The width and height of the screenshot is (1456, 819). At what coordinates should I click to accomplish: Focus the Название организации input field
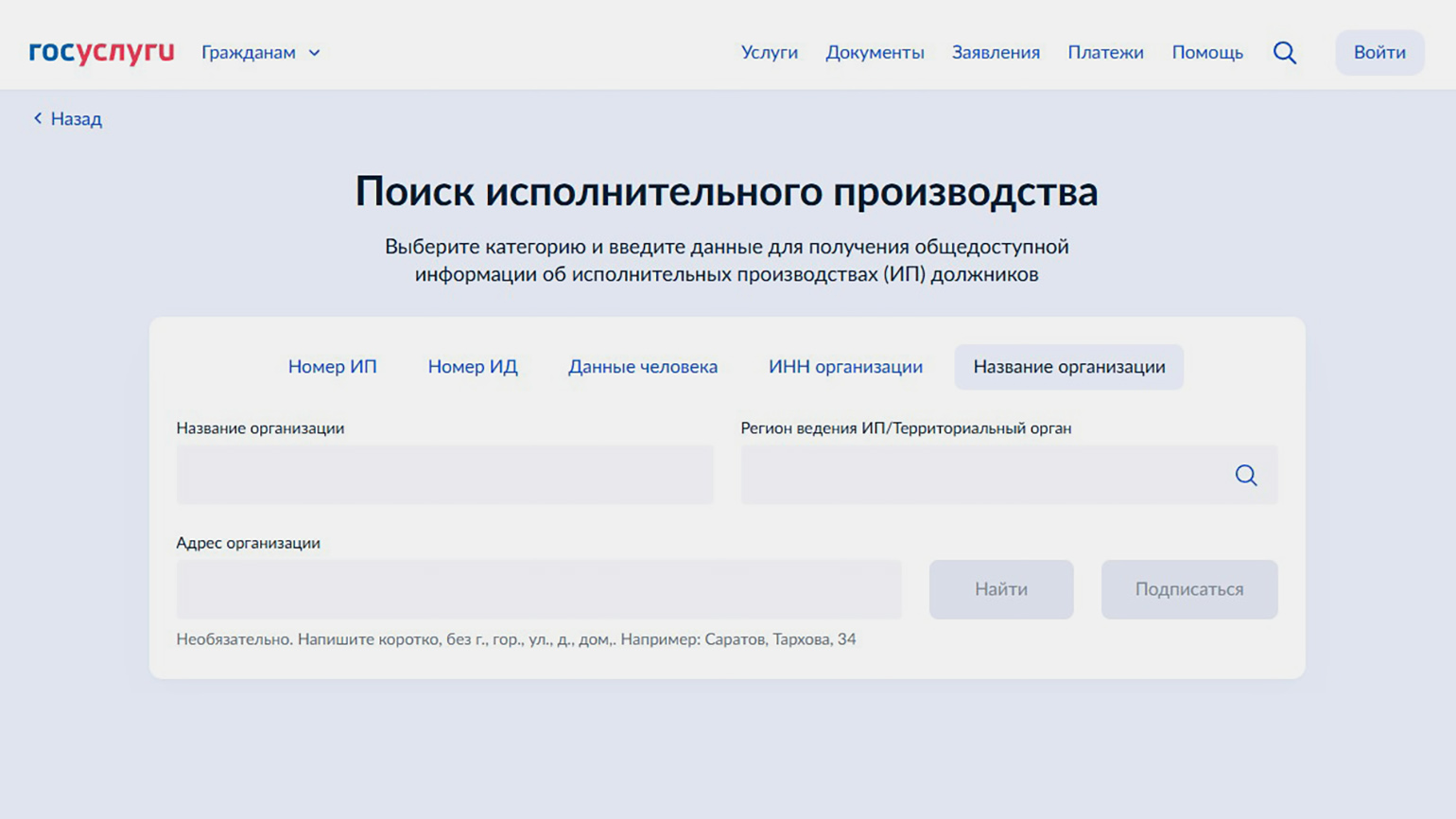[x=444, y=475]
